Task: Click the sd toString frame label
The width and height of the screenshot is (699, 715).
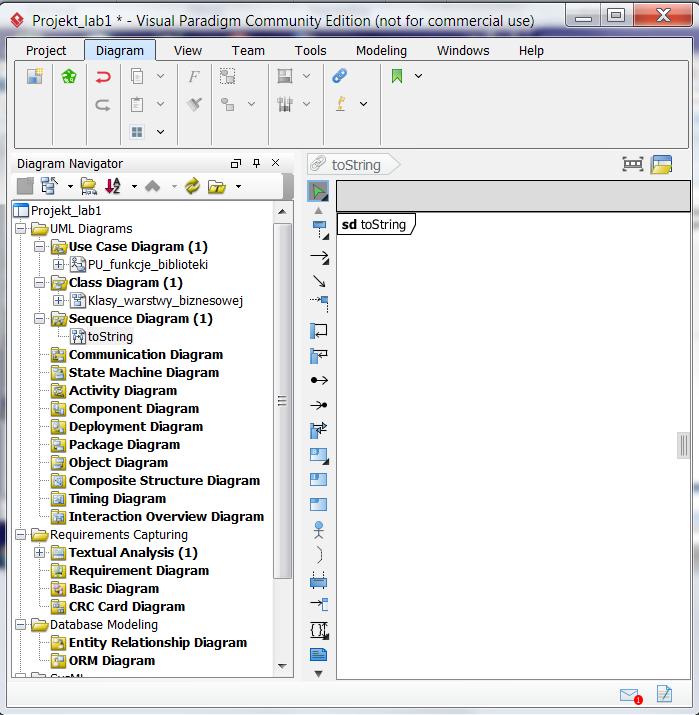Action: point(374,224)
